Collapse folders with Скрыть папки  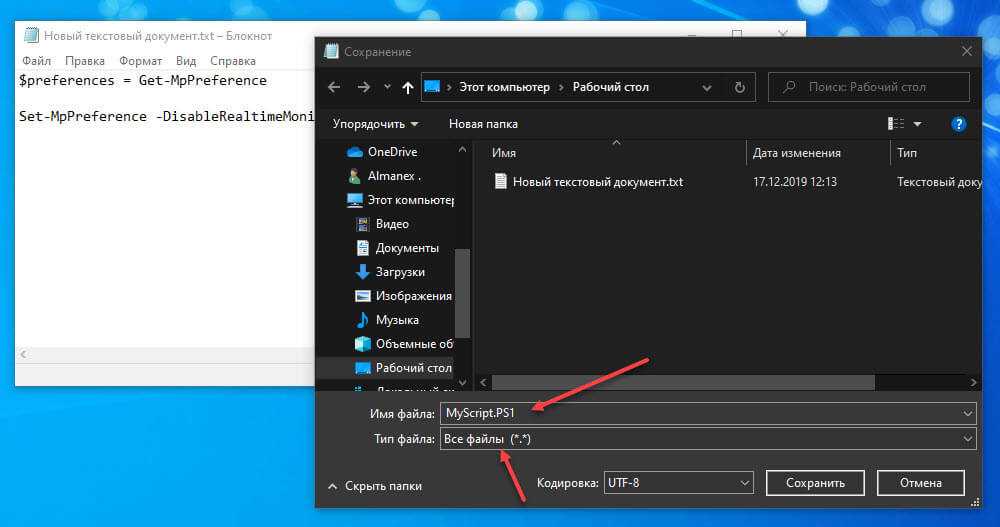(x=375, y=486)
